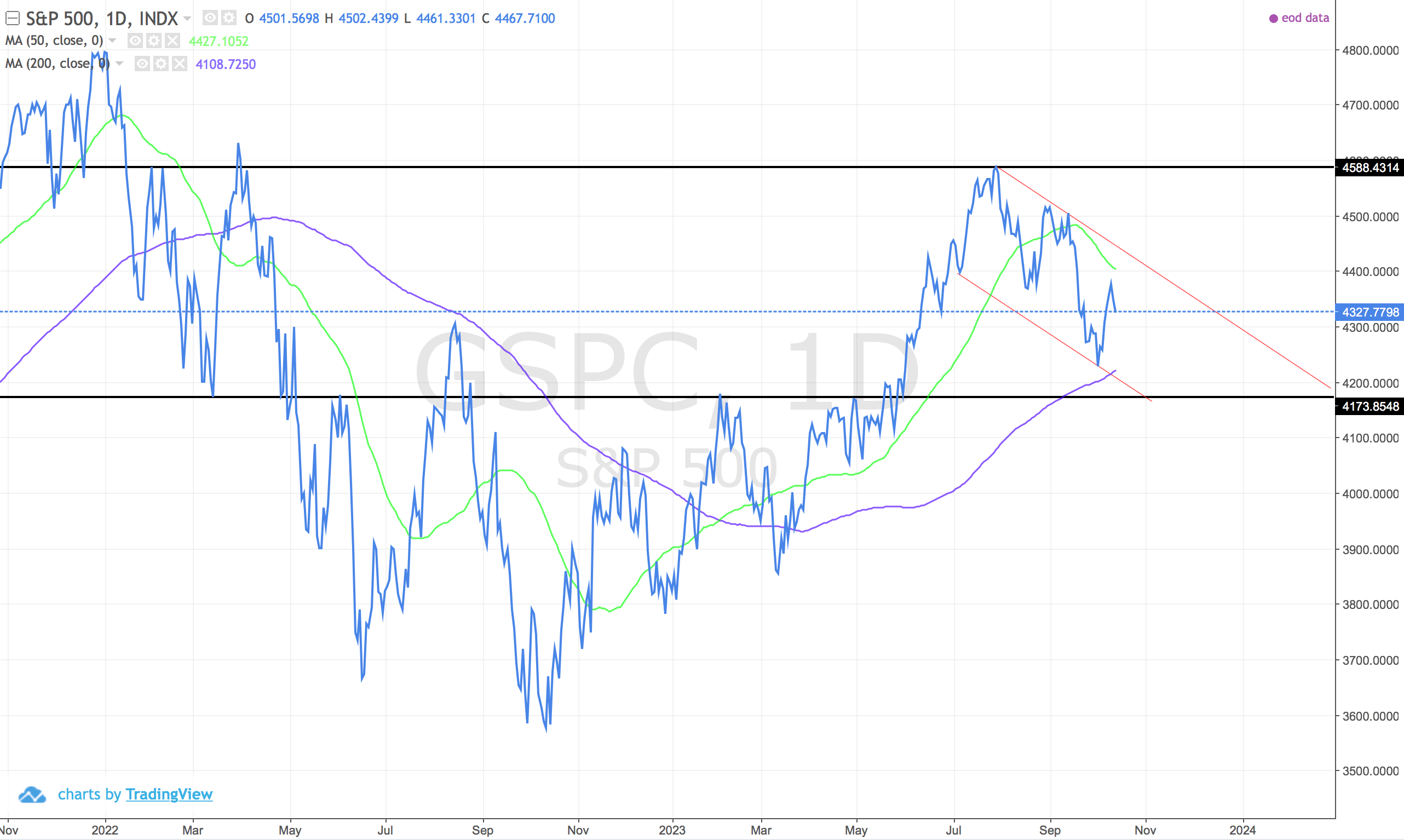Click the MA 200 value 4108.7250
This screenshot has height=840, width=1404.
coord(226,65)
